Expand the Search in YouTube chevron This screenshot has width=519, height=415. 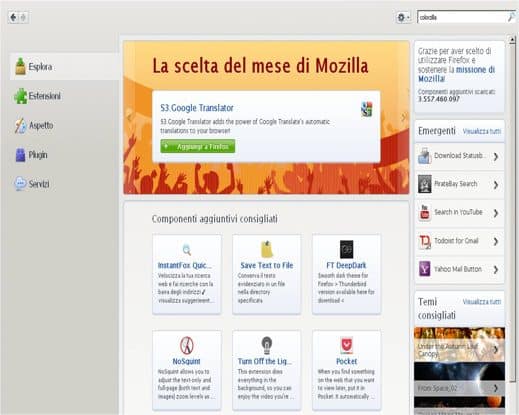[x=496, y=213]
